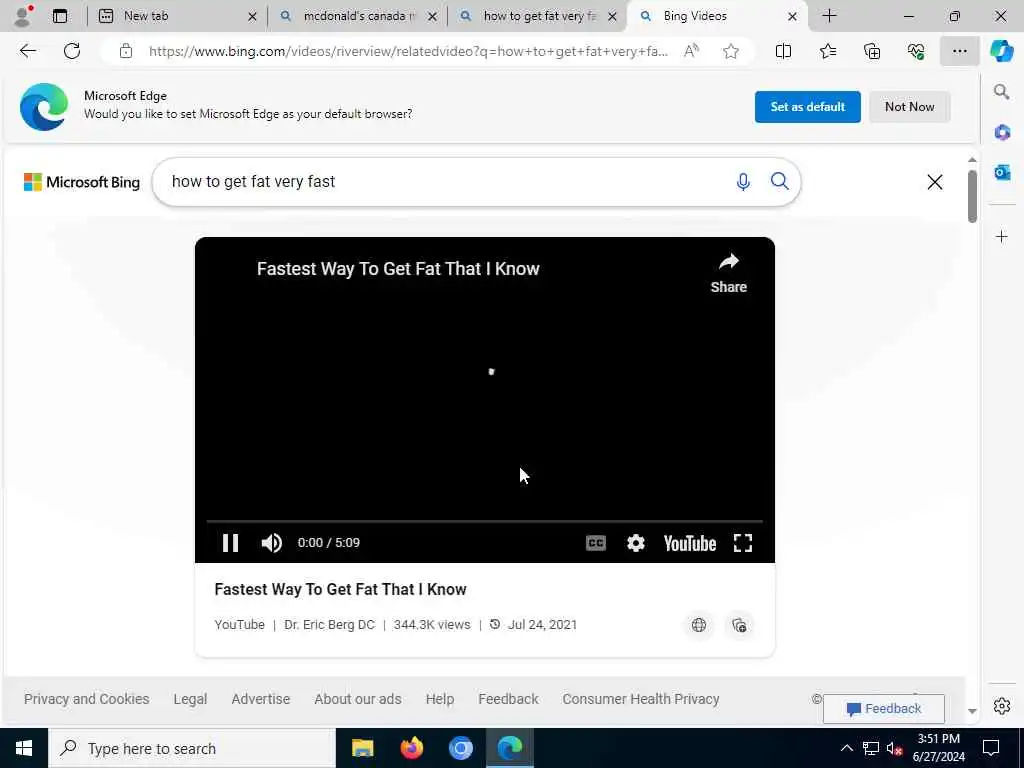1024x768 pixels.
Task: Close the mcdonald's canada tab
Action: coord(432,16)
